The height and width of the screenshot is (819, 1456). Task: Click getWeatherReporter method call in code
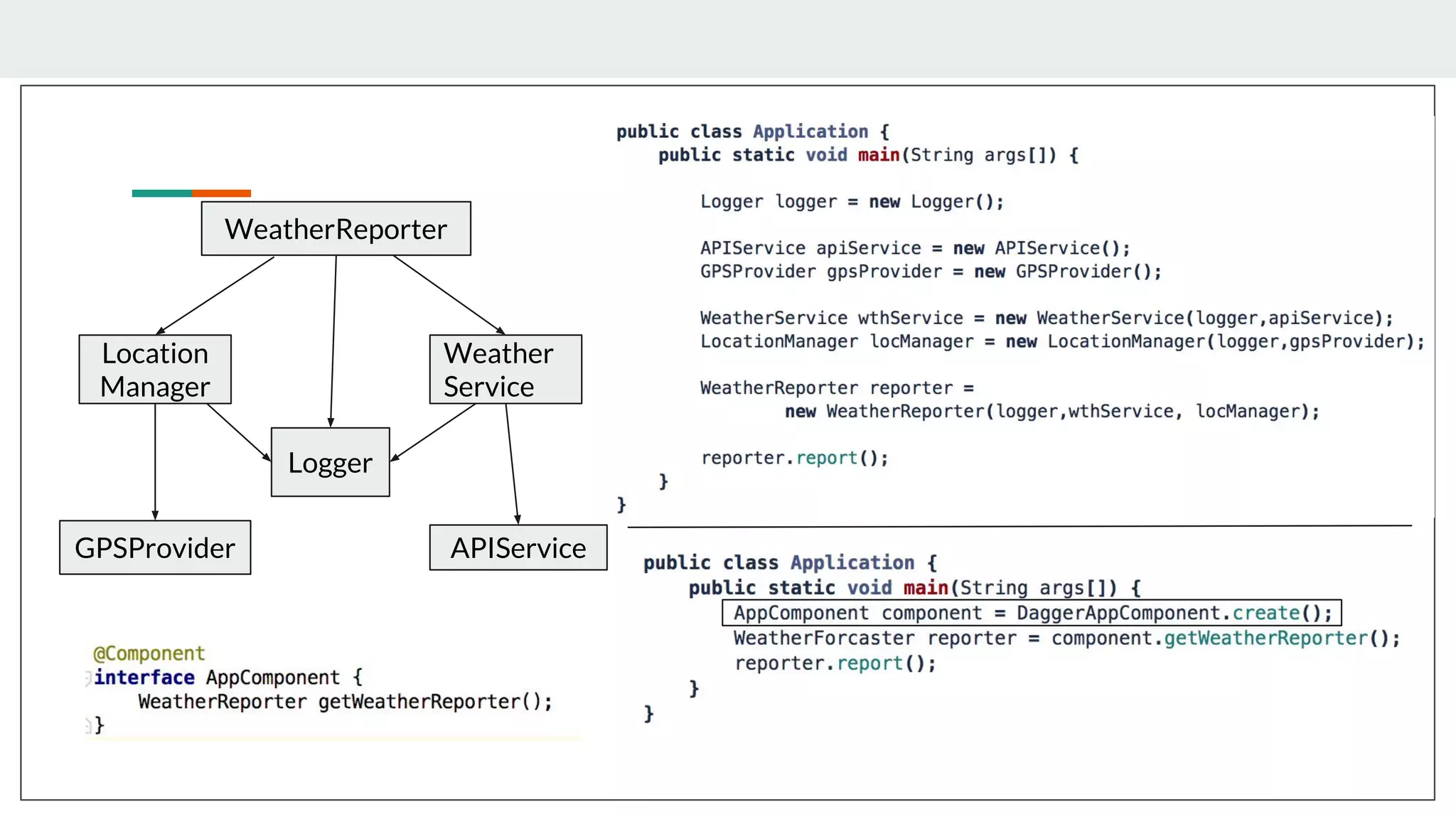click(x=1265, y=638)
